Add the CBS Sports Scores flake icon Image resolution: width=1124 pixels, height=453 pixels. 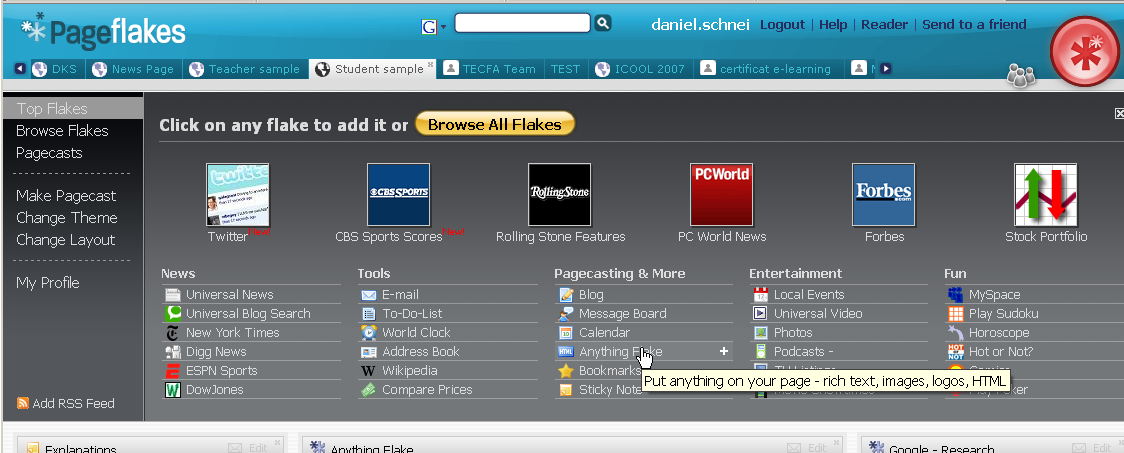click(x=399, y=194)
